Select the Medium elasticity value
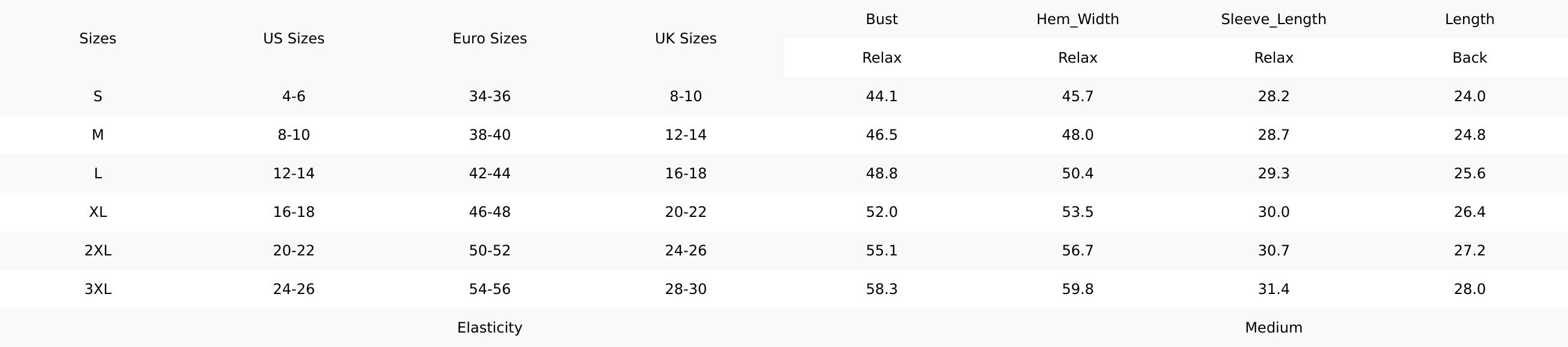 coord(1273,328)
